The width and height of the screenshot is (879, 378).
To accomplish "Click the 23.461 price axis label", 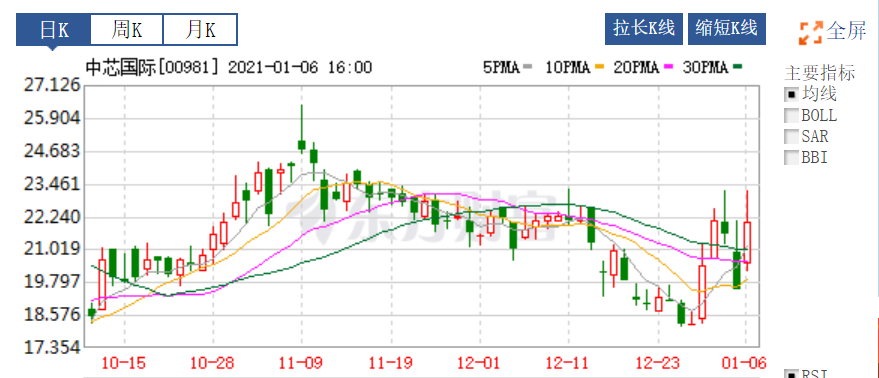I will pos(52,184).
